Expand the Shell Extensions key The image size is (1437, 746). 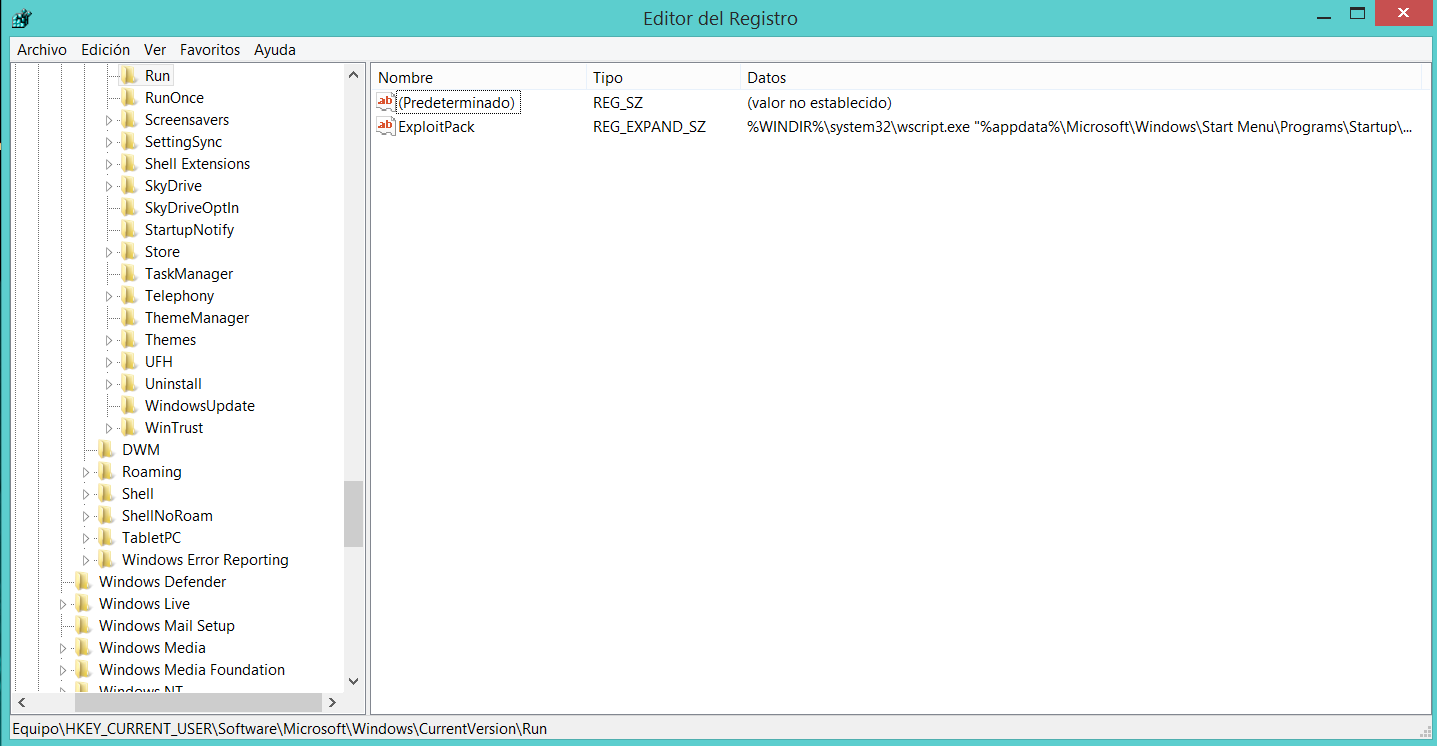pos(109,164)
